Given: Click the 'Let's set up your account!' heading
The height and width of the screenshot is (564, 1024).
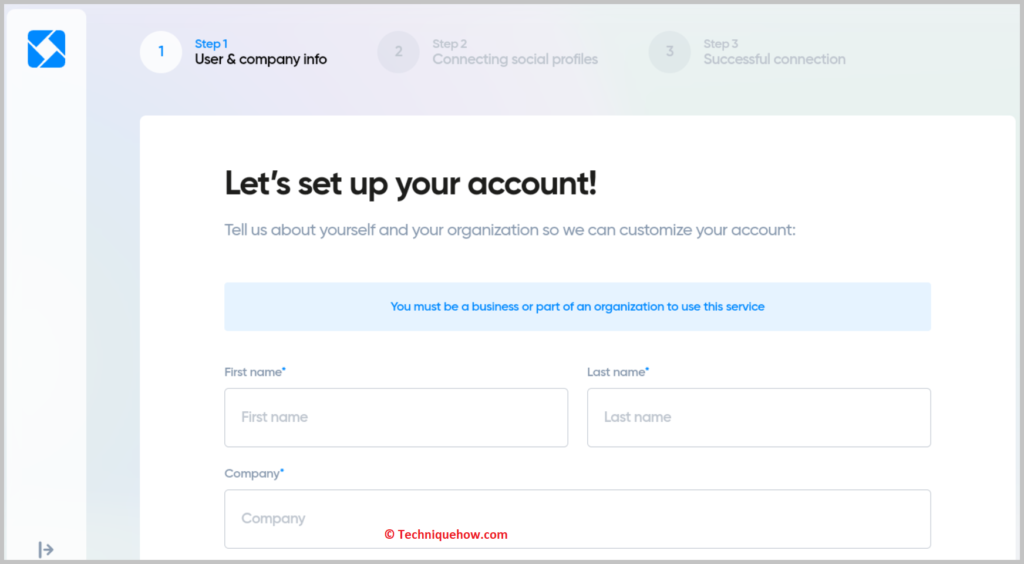Looking at the screenshot, I should click(x=411, y=183).
